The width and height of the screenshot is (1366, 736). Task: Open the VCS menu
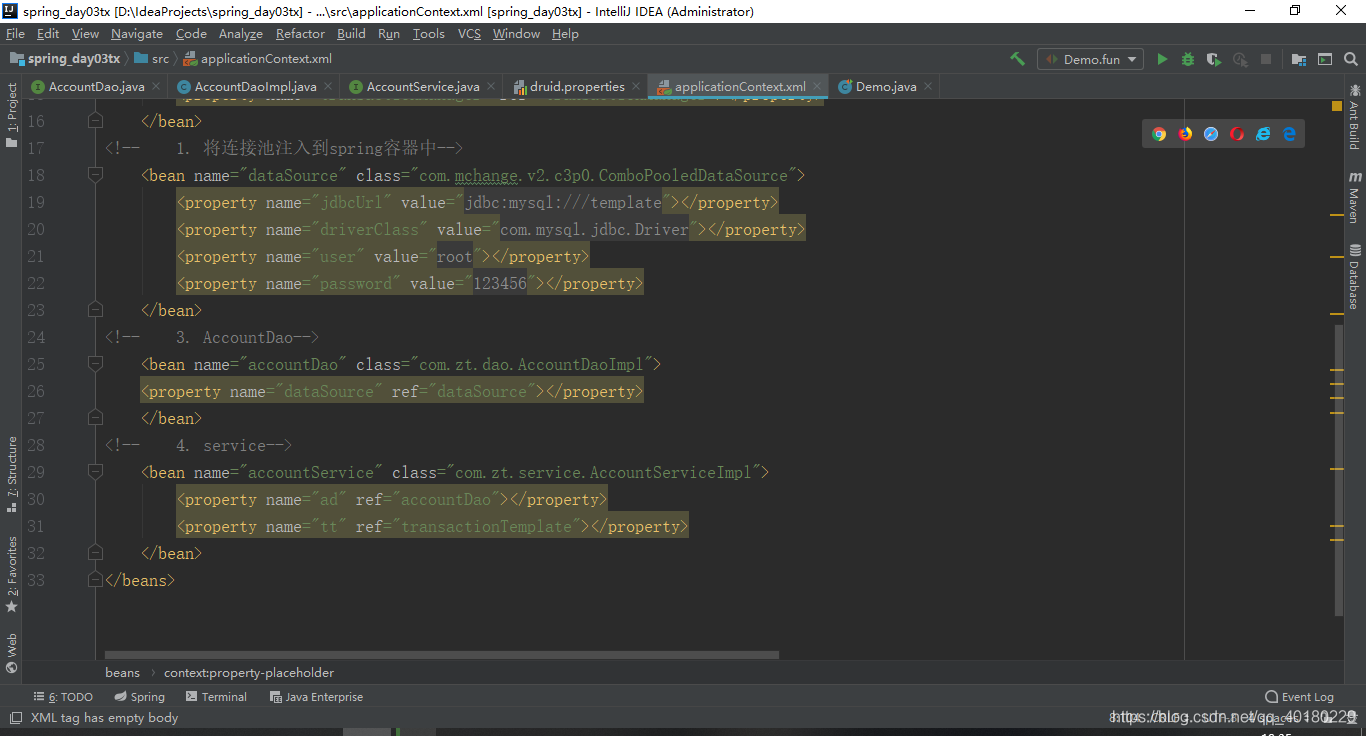(469, 33)
